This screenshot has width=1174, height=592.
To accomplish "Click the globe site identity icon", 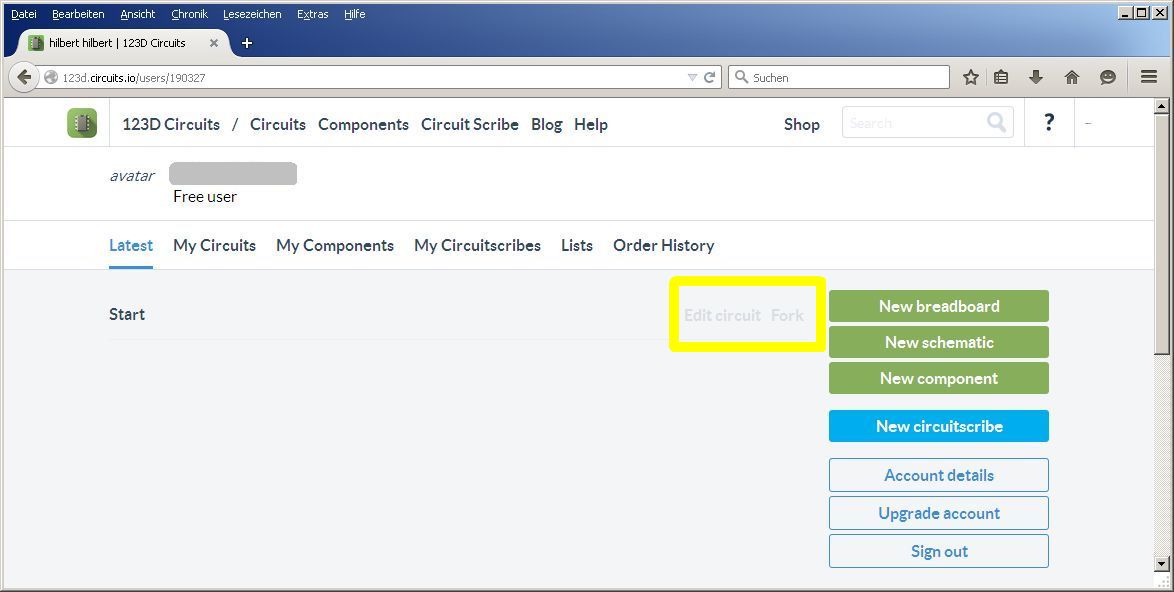I will [51, 77].
